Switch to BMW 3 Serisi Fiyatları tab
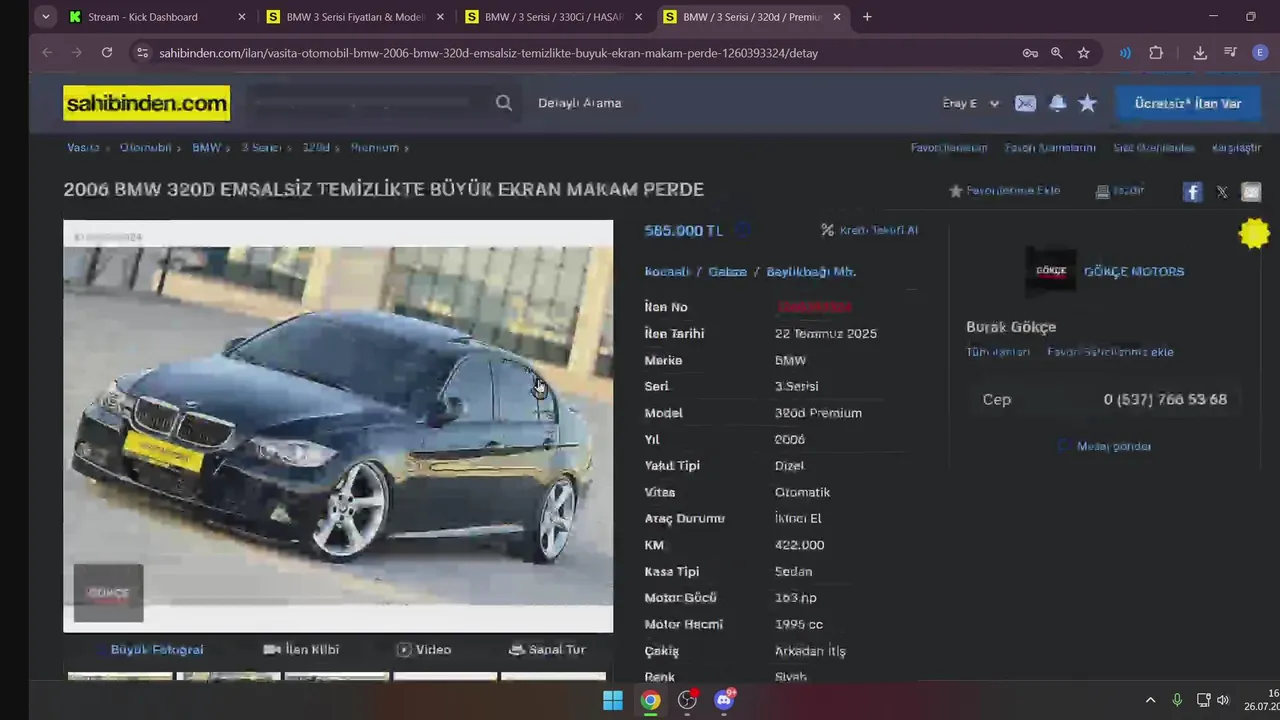1280x720 pixels. tap(355, 17)
